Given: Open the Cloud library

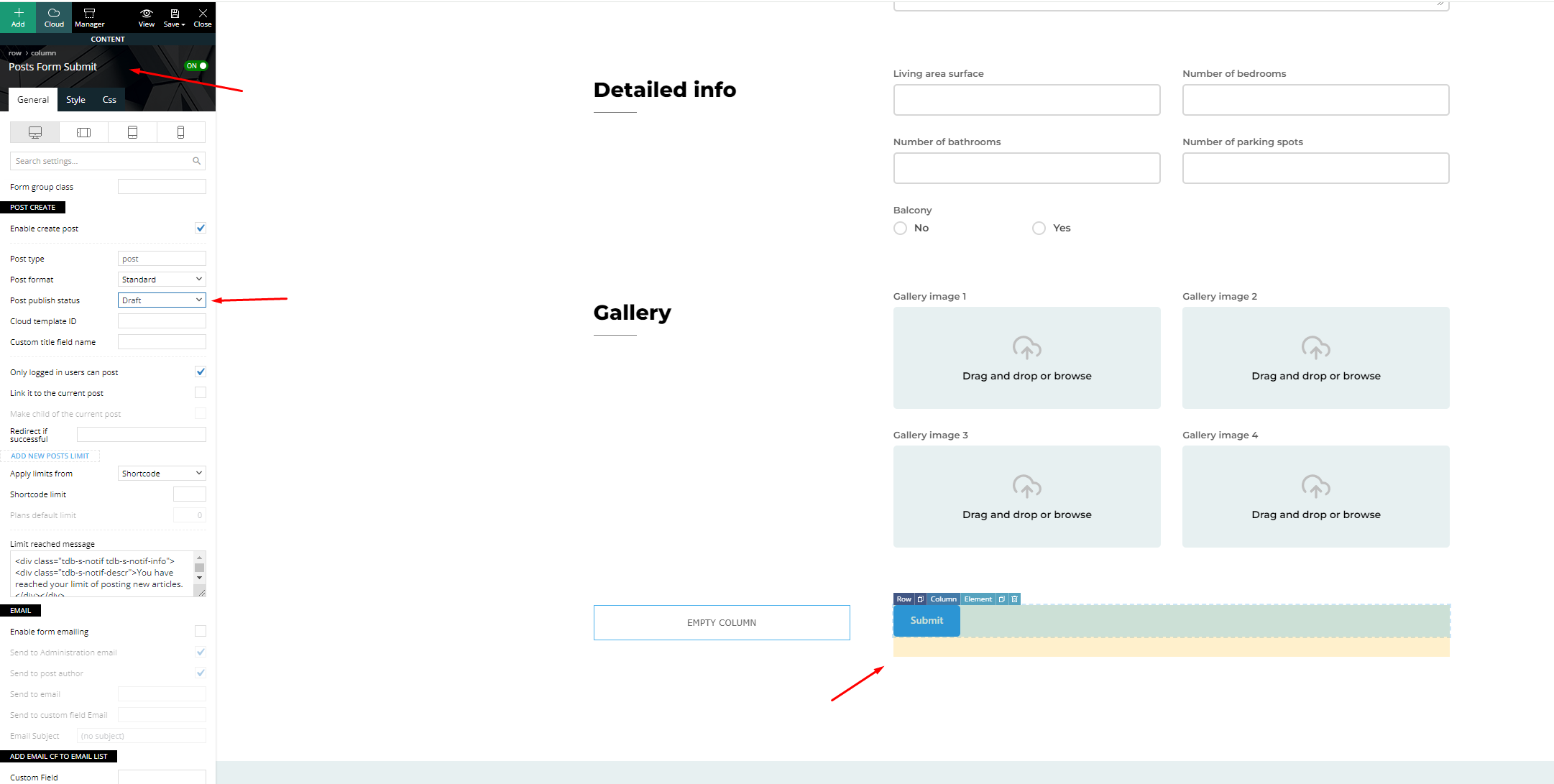Looking at the screenshot, I should point(54,17).
